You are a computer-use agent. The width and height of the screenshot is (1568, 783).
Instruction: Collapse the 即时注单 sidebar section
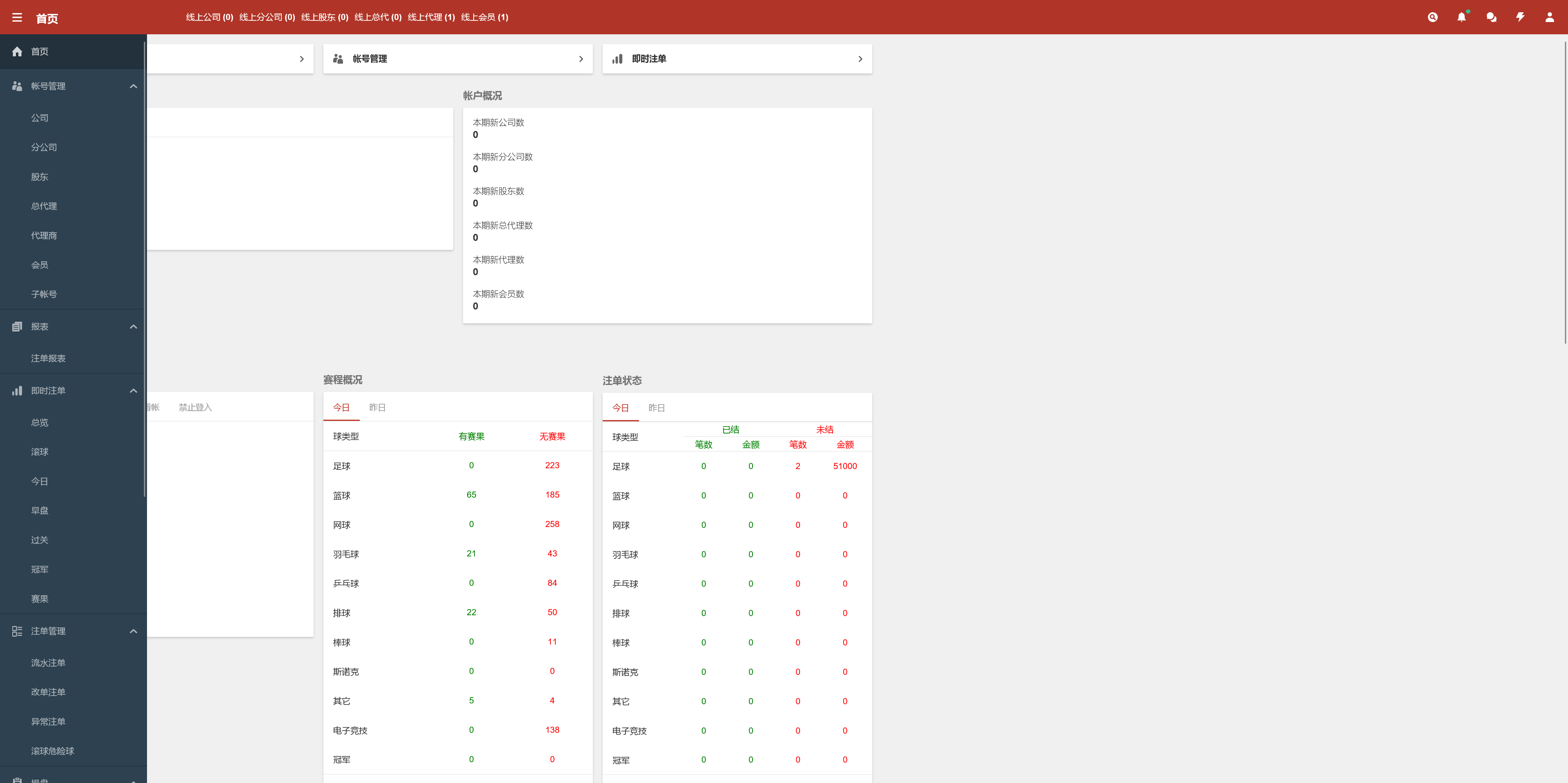[x=133, y=391]
